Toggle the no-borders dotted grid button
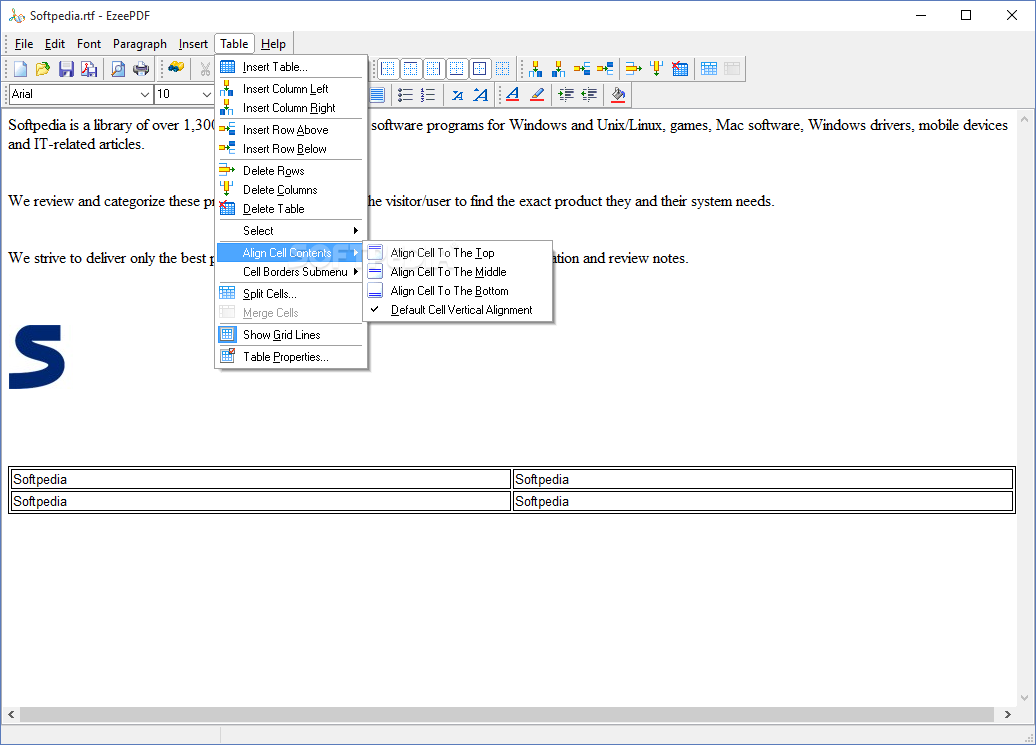The width and height of the screenshot is (1036, 745). pyautogui.click(x=503, y=68)
